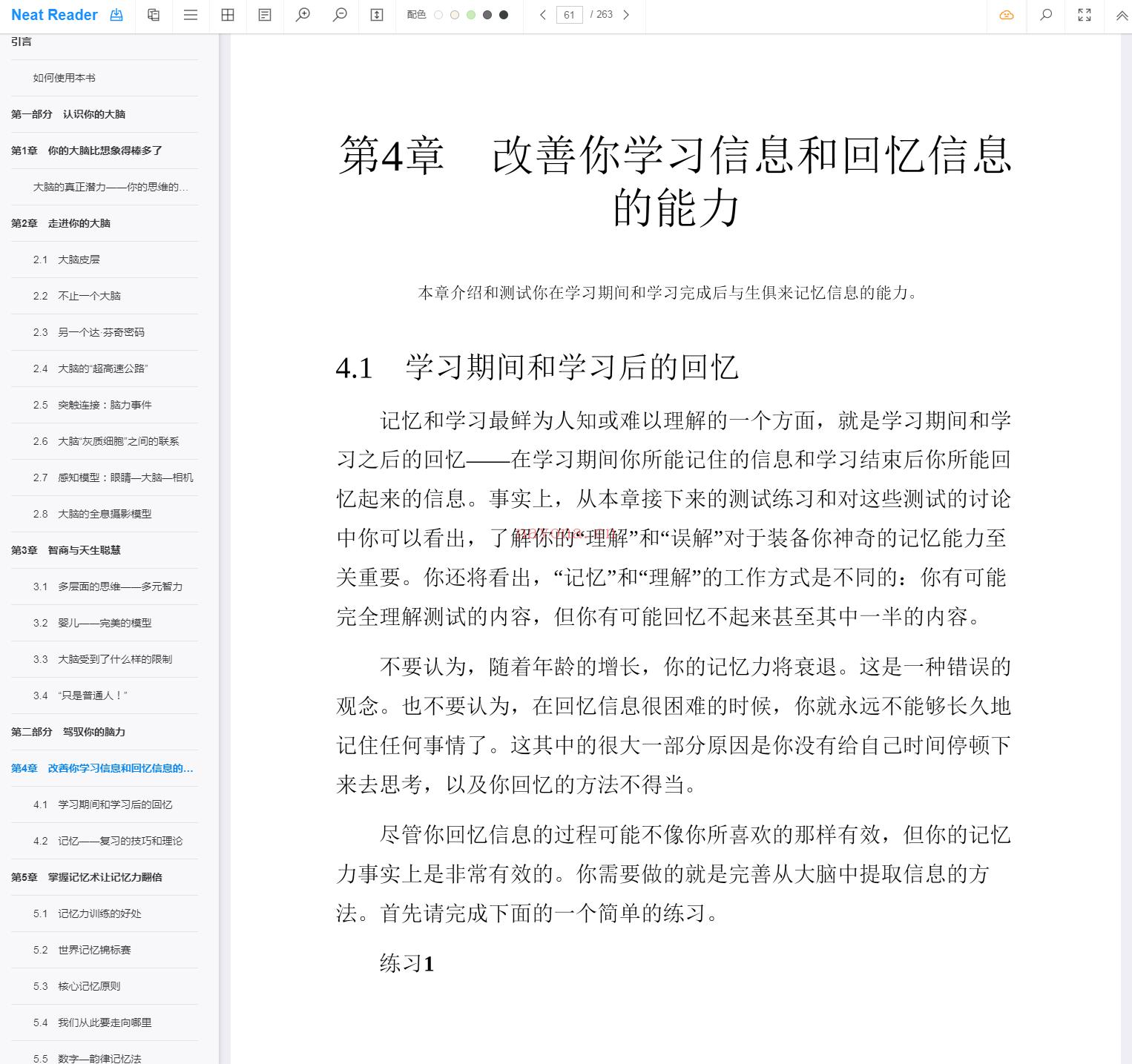Select highlighted 第4章 contents entry

point(102,768)
